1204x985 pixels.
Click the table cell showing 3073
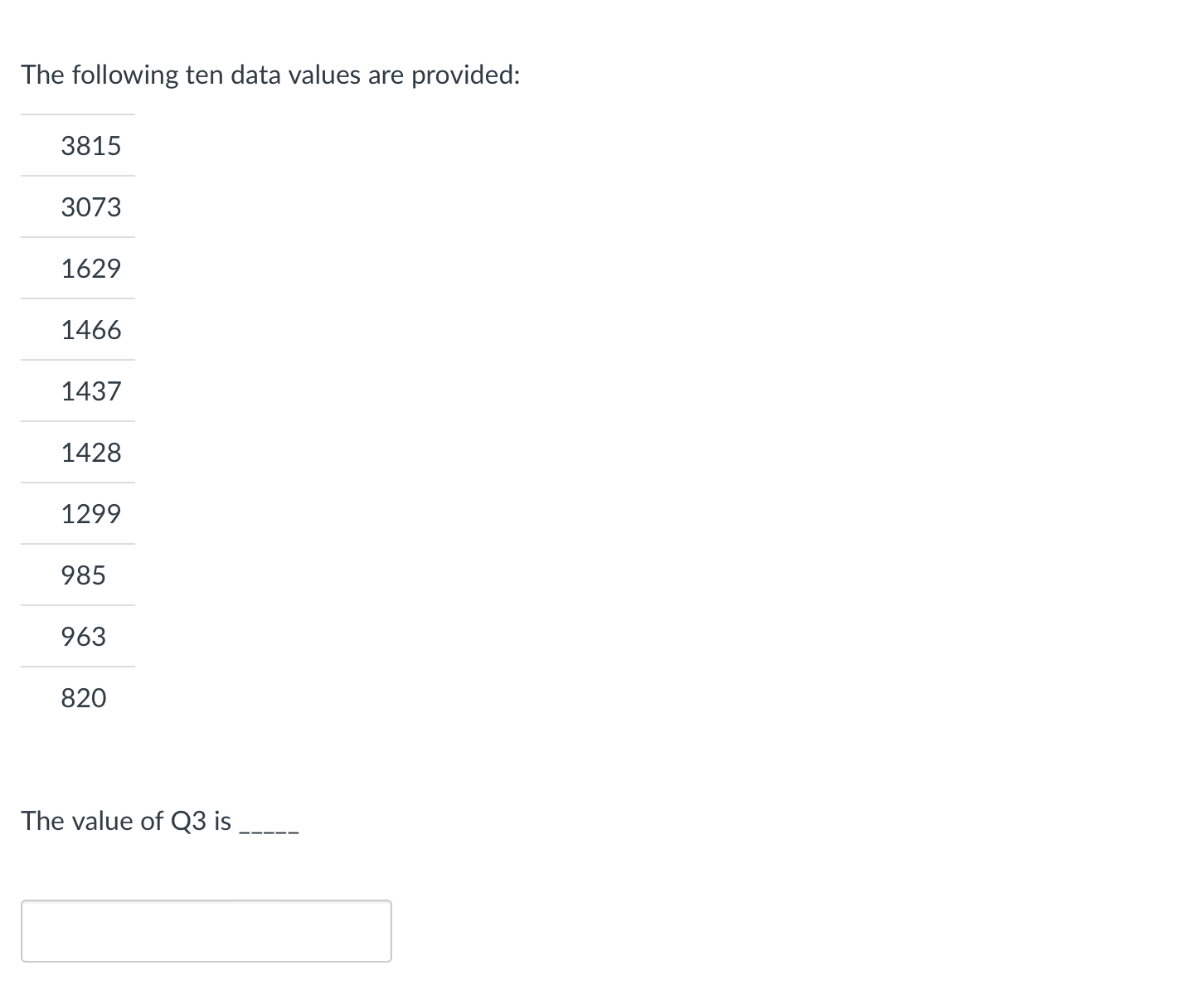click(x=91, y=207)
